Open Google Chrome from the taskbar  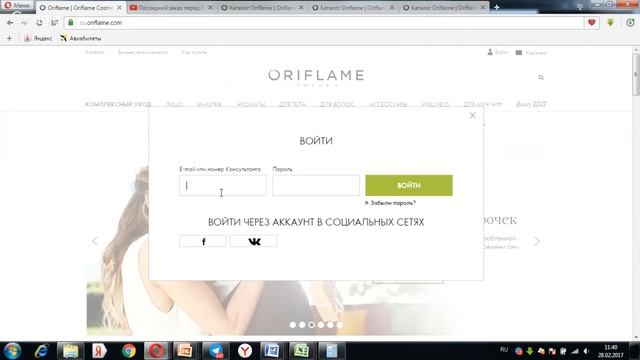coord(129,351)
